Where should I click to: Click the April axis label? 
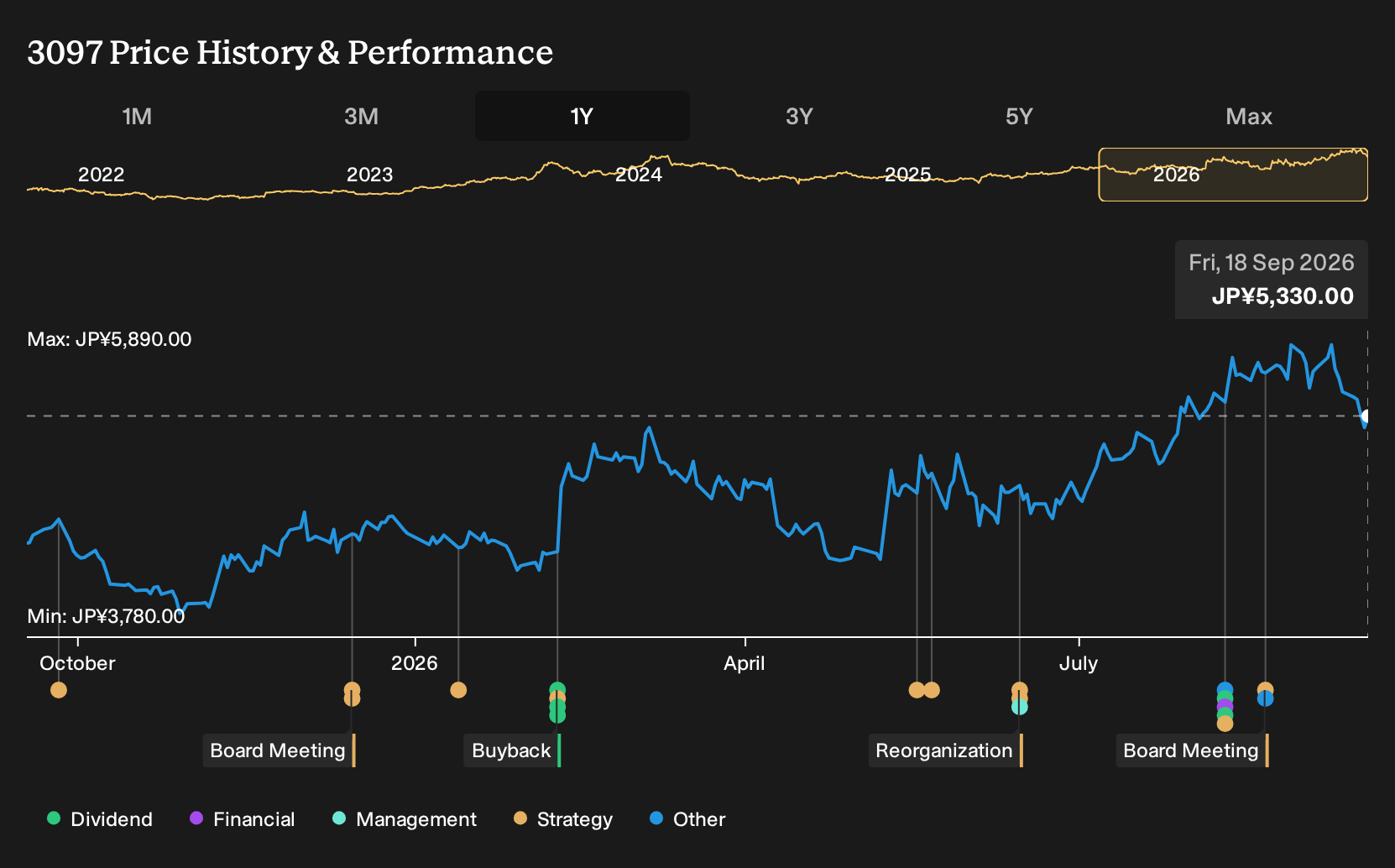pos(745,663)
